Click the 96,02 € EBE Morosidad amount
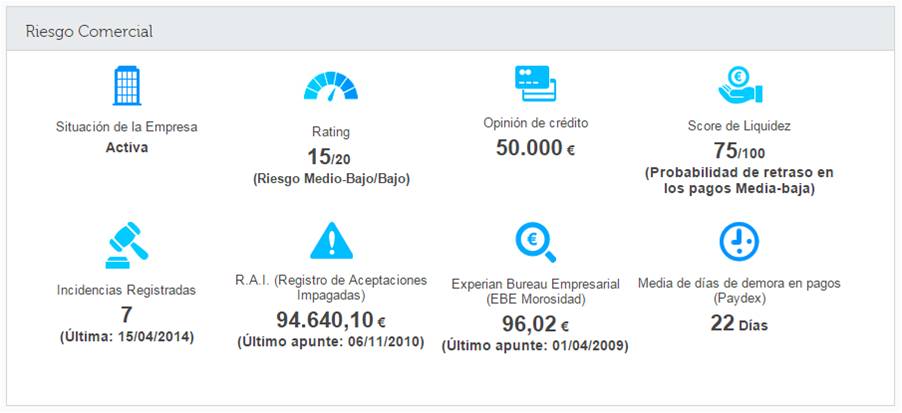Screen dimensions: 902x413 [x=535, y=324]
